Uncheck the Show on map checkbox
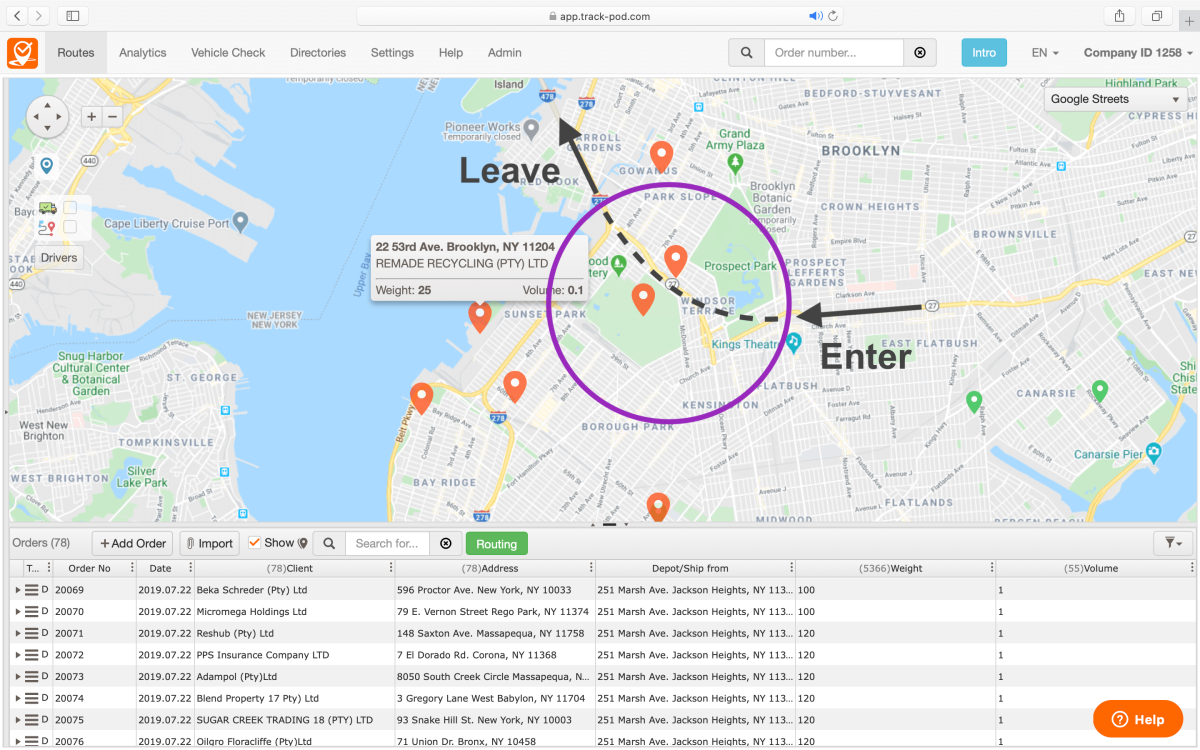The height and width of the screenshot is (750, 1200). click(x=254, y=543)
